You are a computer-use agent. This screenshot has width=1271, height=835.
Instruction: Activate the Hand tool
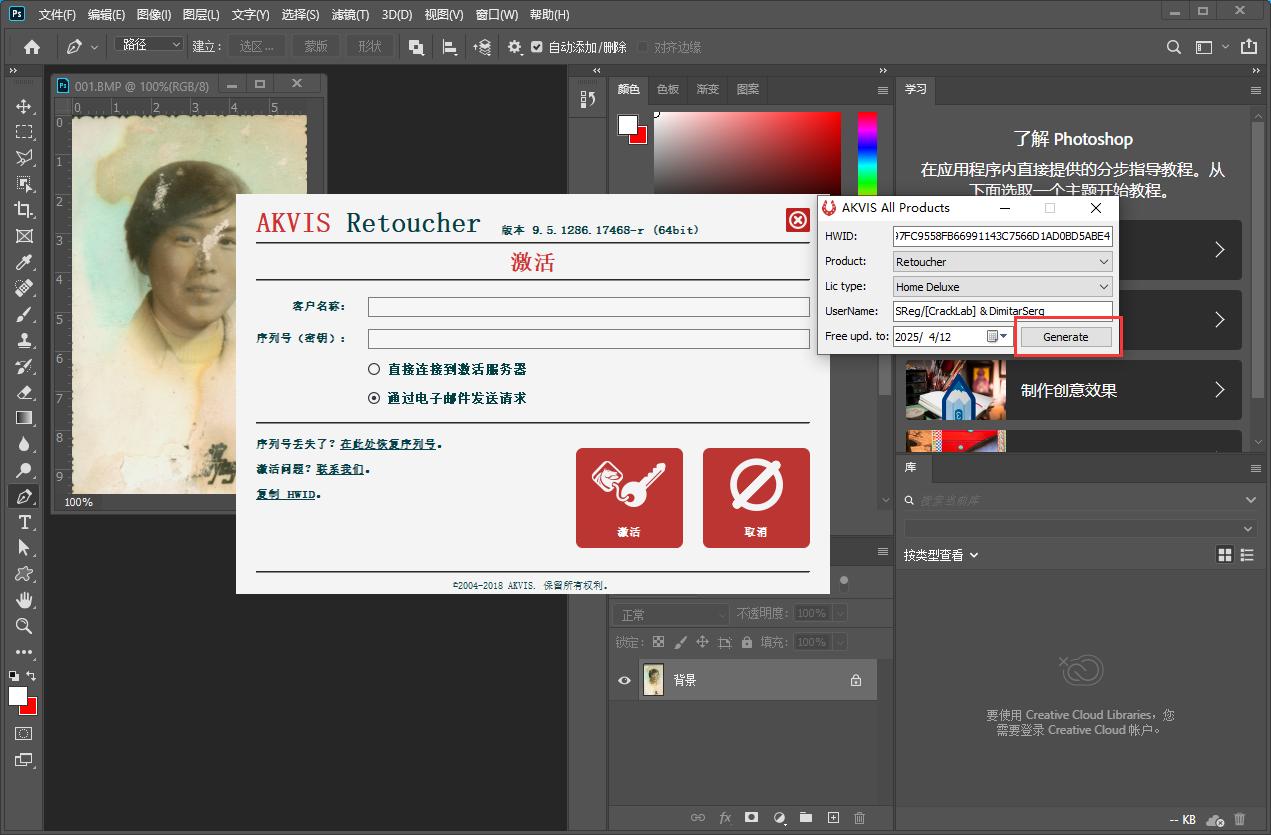point(24,600)
